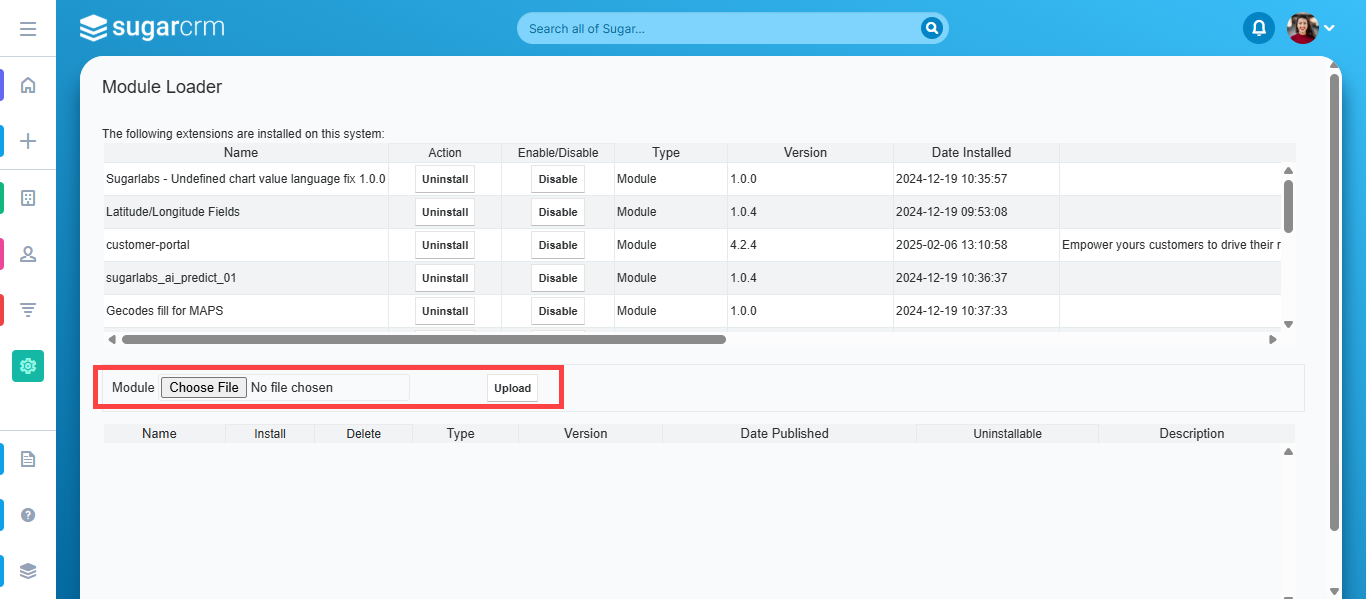Screen dimensions: 1366x599
Task: Click horizontal scrollbar left arrow
Action: click(111, 340)
